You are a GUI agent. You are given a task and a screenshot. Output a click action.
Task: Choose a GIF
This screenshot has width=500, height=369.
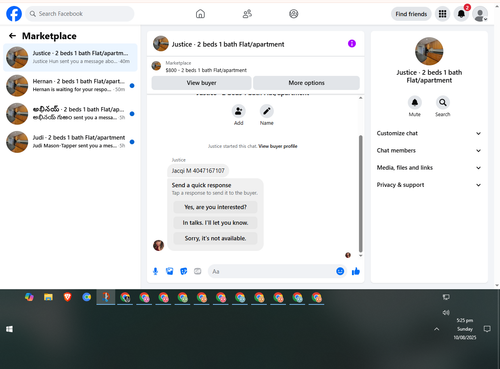198,271
